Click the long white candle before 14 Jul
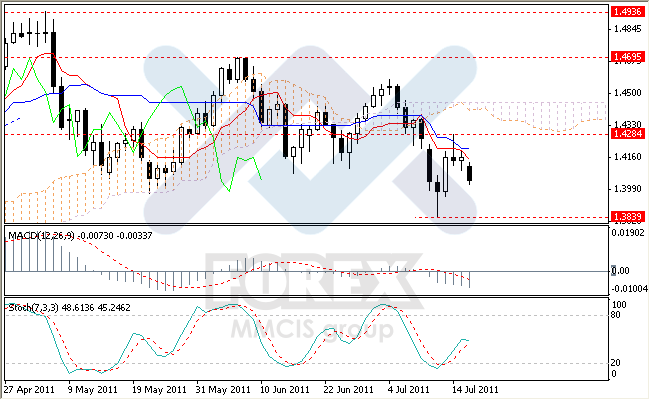This screenshot has width=650, height=400. 446,174
